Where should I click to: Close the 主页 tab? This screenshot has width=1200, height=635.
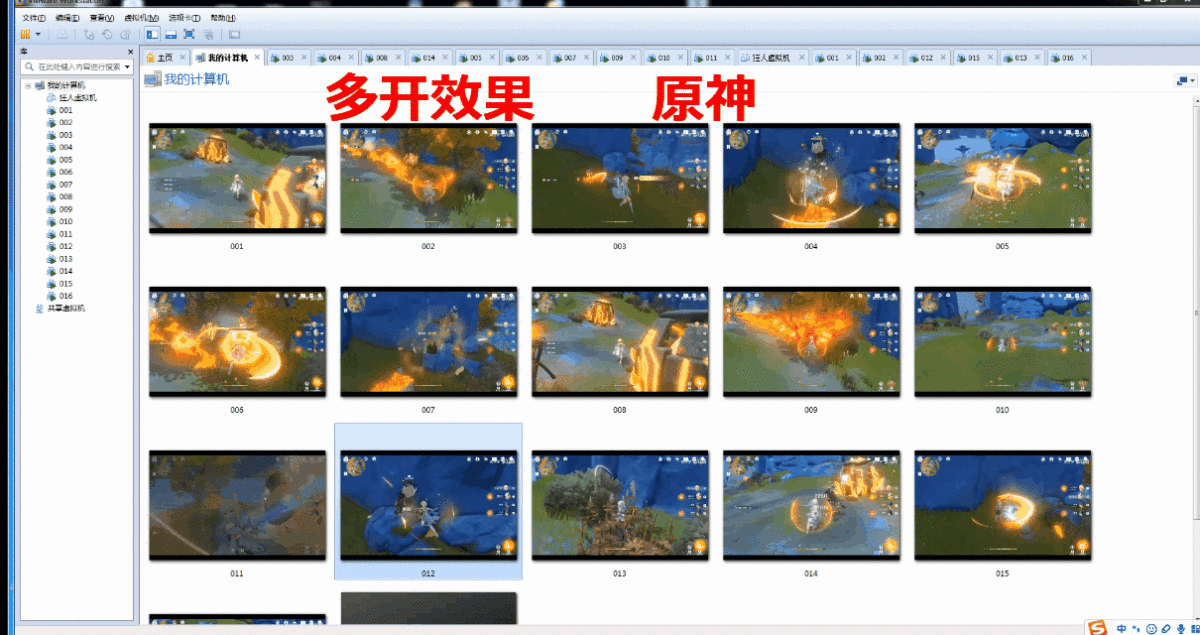tap(181, 58)
